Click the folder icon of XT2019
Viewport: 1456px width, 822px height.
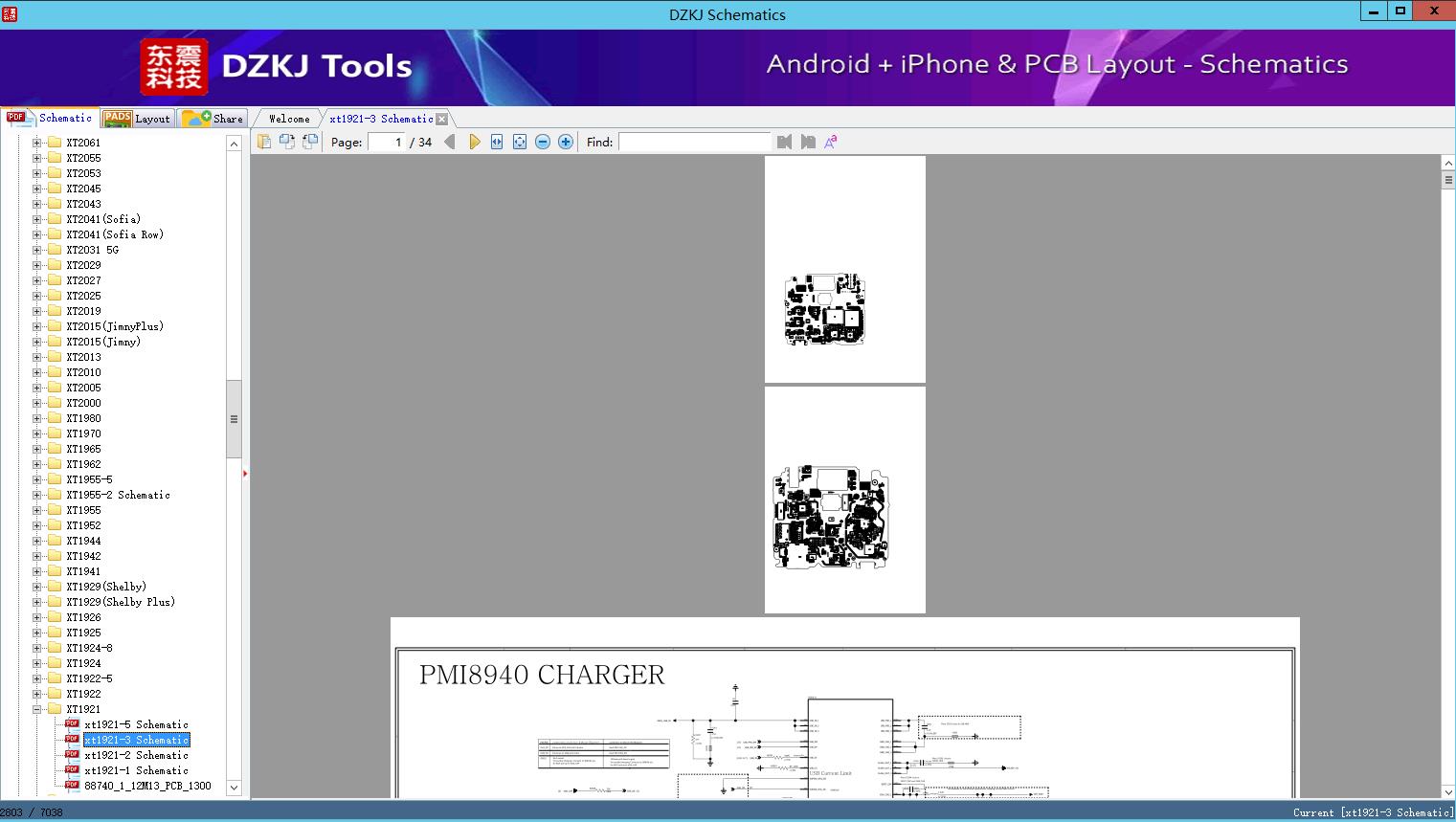55,311
